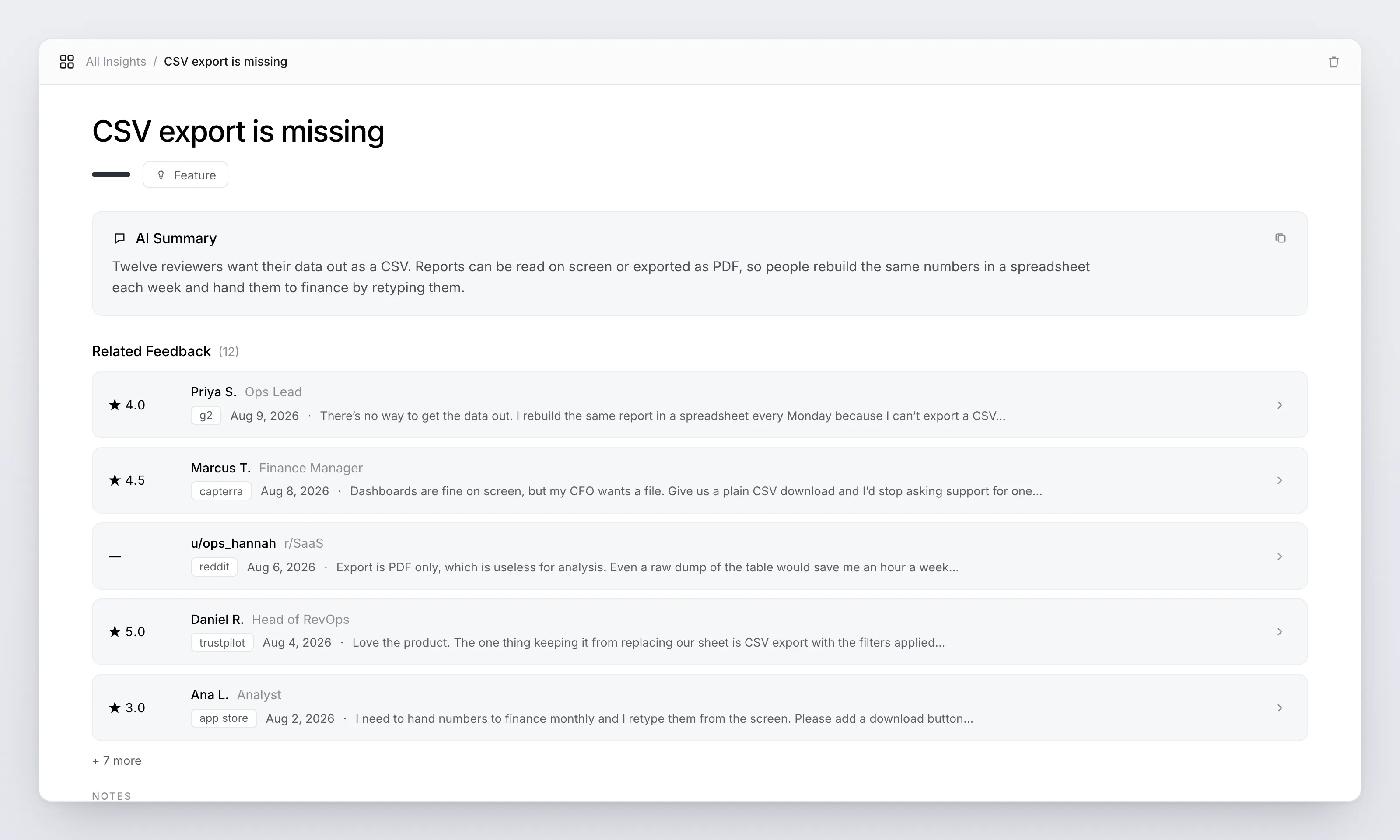This screenshot has width=1400, height=840.
Task: Expand Daniel R. feedback with chevron
Action: [x=1279, y=632]
